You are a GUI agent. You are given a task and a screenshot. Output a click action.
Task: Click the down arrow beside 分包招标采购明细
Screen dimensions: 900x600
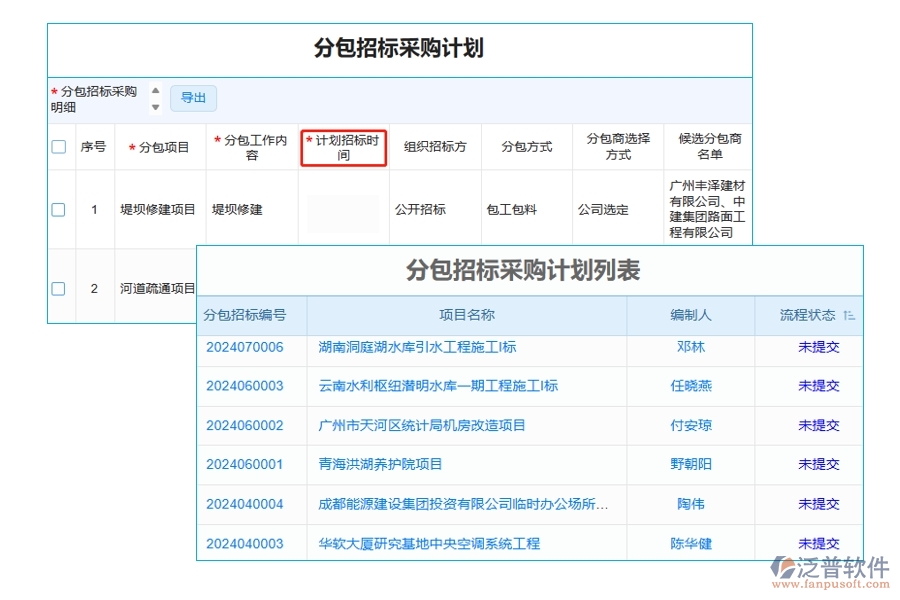[156, 105]
